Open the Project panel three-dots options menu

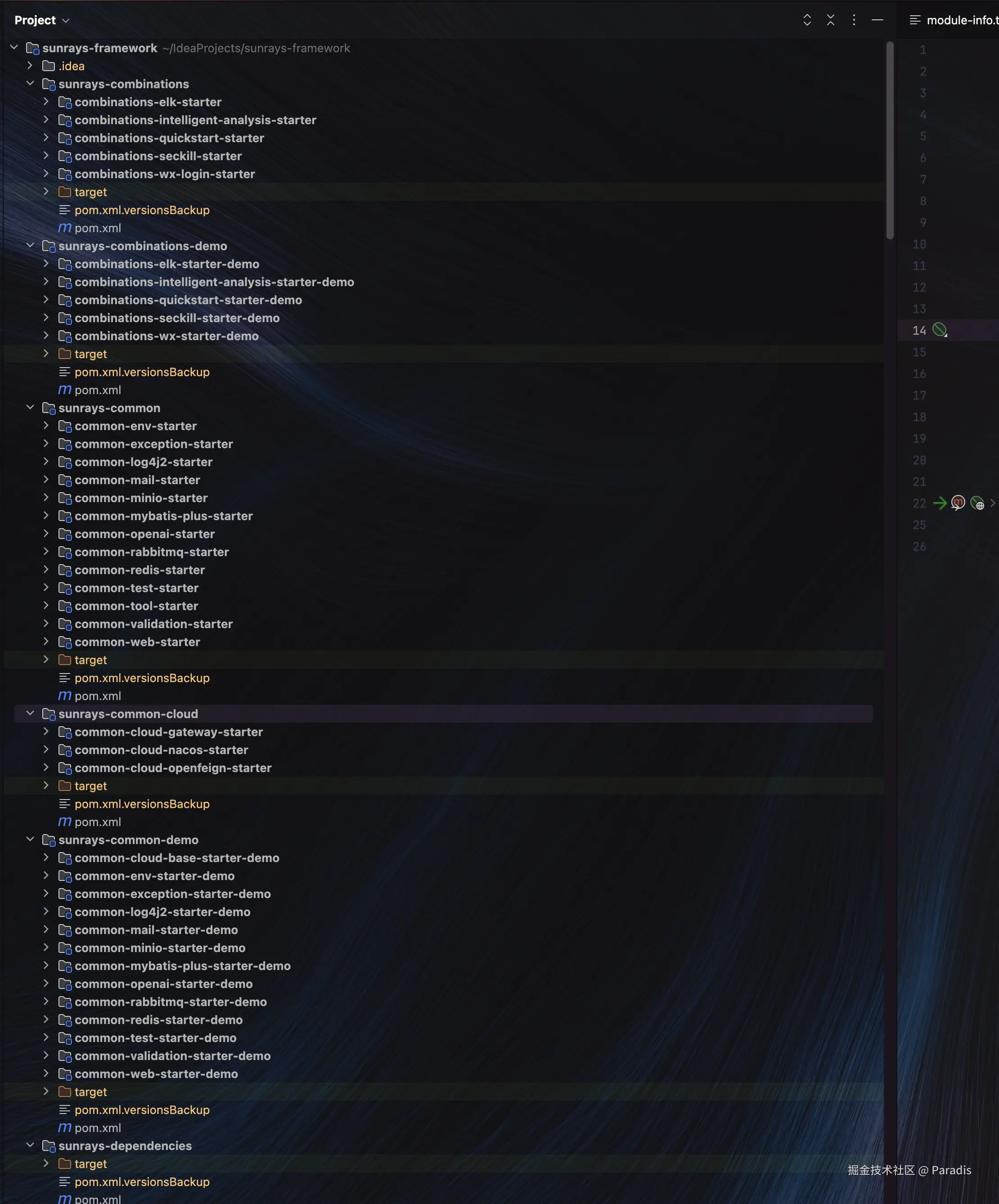pos(854,20)
